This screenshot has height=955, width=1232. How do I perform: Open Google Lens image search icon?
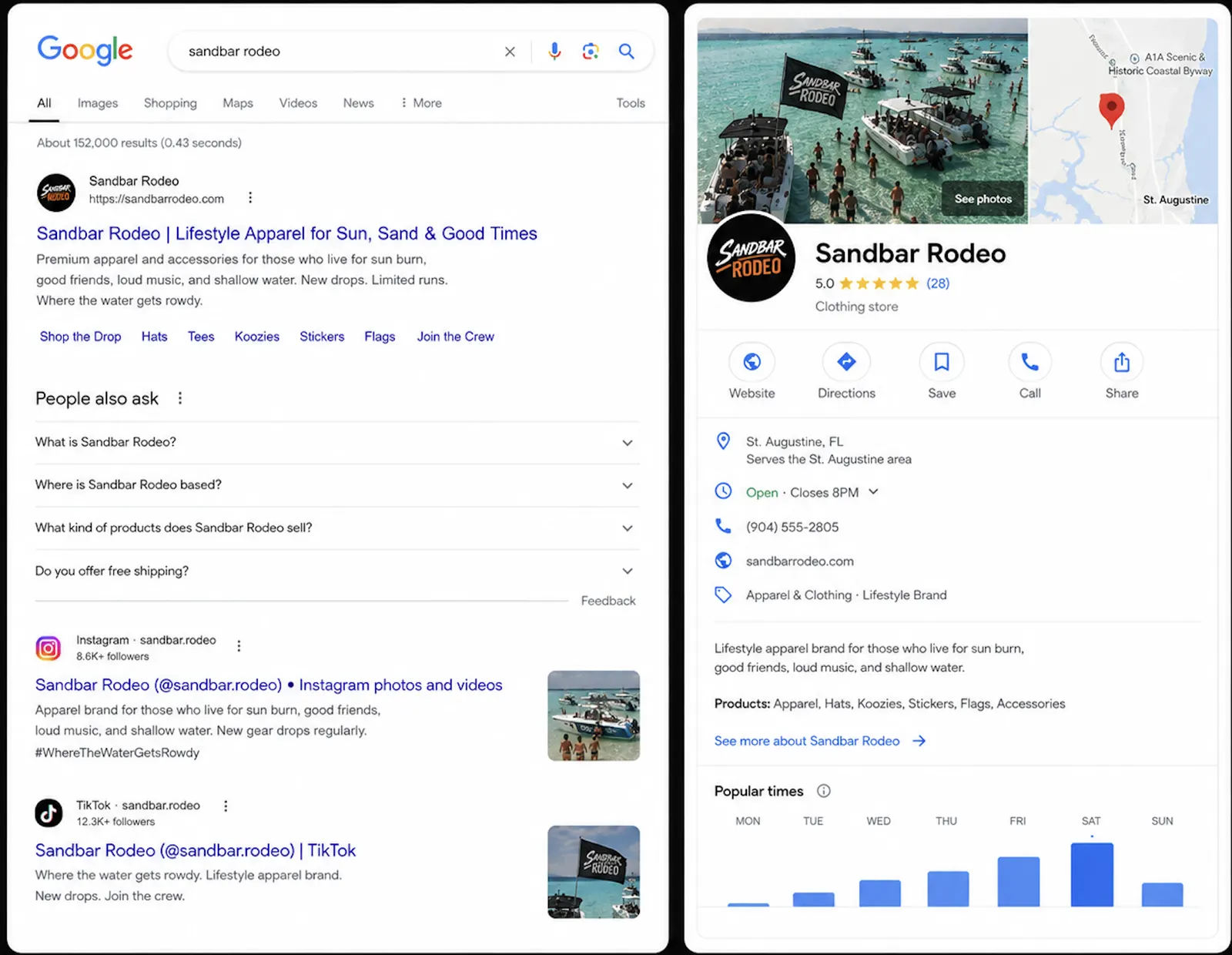point(591,52)
